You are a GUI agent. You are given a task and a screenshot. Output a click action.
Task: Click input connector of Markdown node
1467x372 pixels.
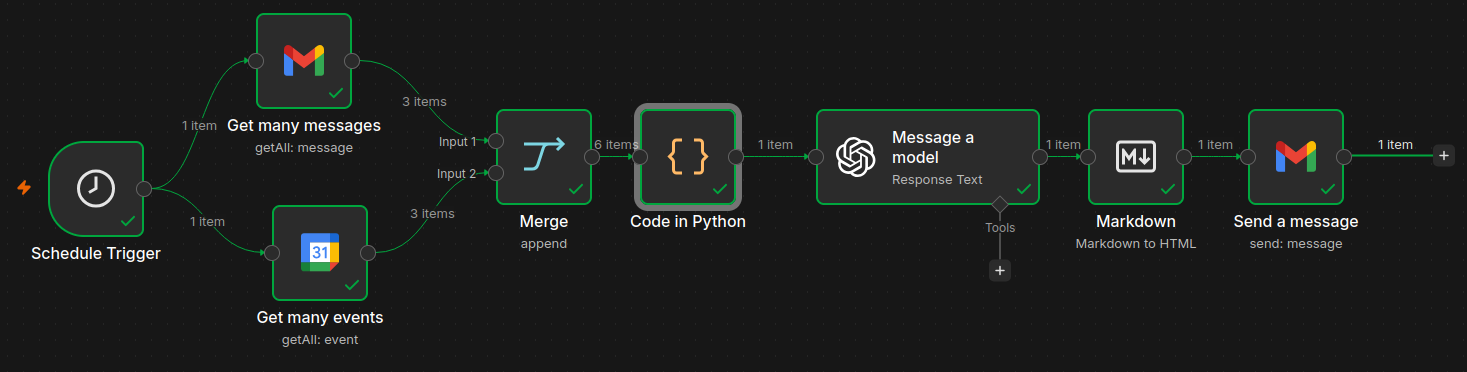tap(1089, 157)
